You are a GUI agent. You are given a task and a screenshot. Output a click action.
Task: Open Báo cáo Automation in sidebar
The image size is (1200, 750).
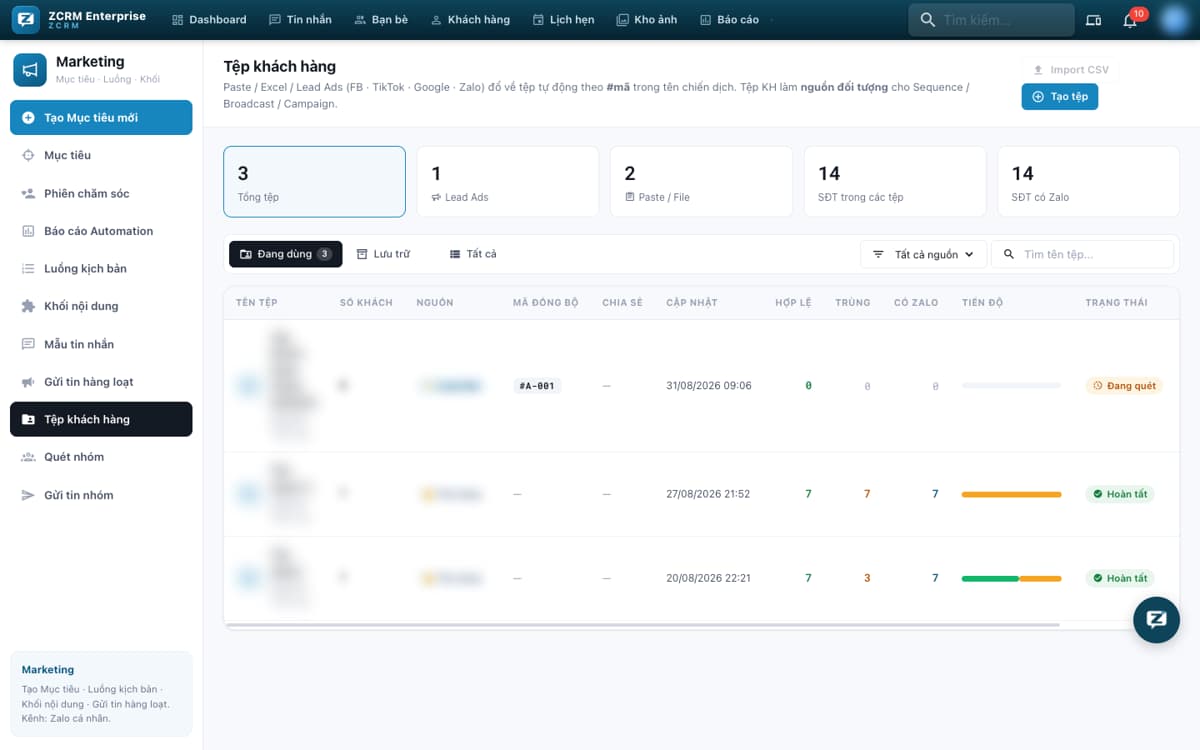pyautogui.click(x=101, y=231)
